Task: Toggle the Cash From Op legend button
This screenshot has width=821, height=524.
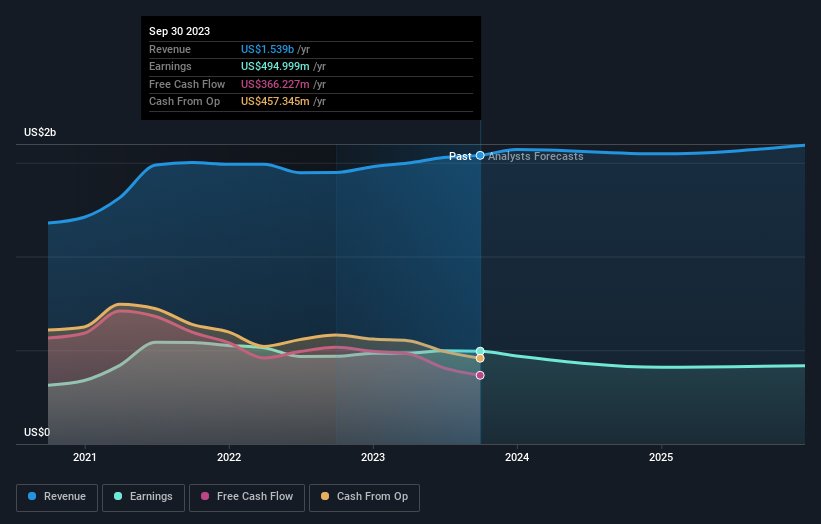Action: coord(364,497)
